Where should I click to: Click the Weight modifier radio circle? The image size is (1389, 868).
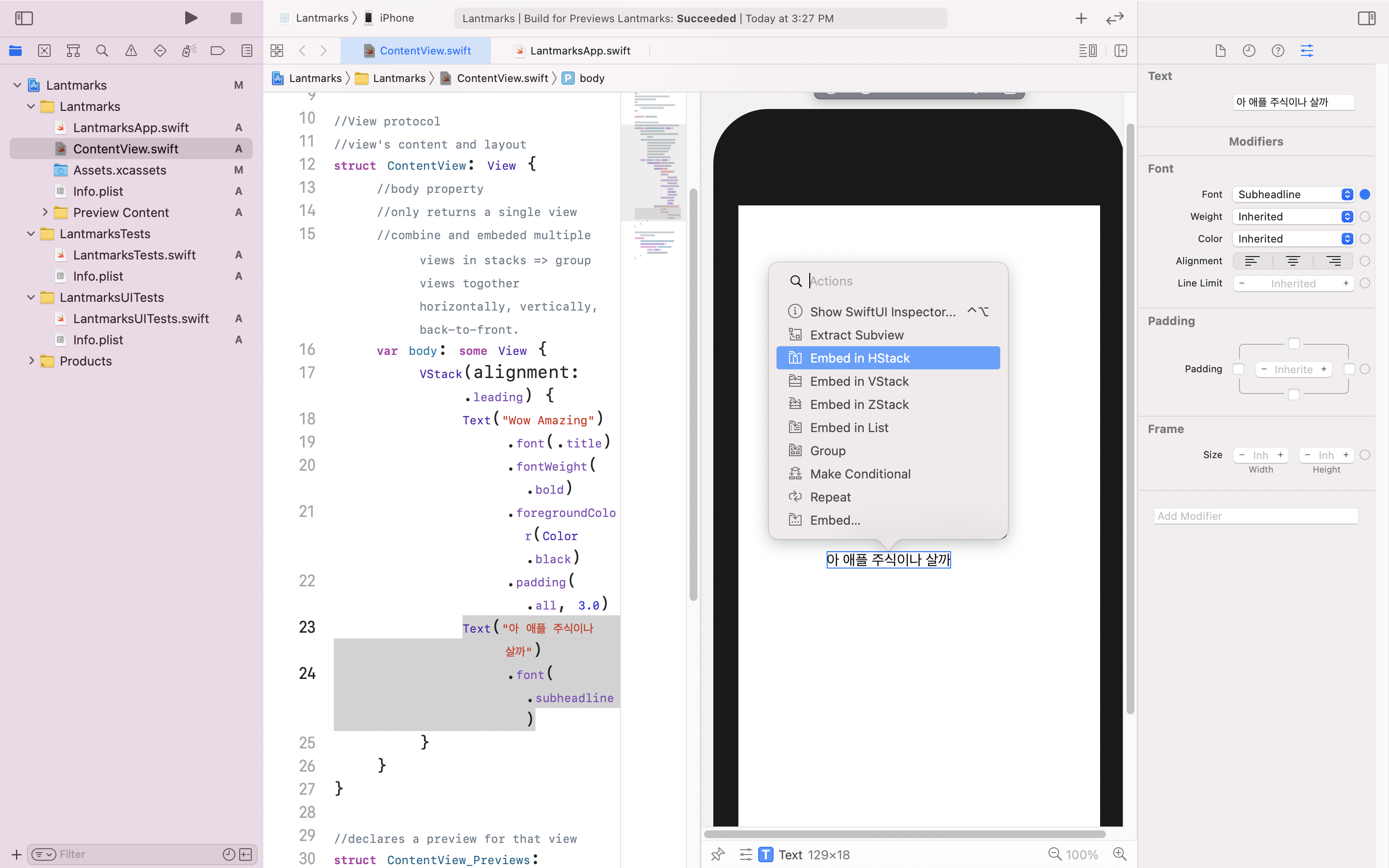[x=1365, y=217]
